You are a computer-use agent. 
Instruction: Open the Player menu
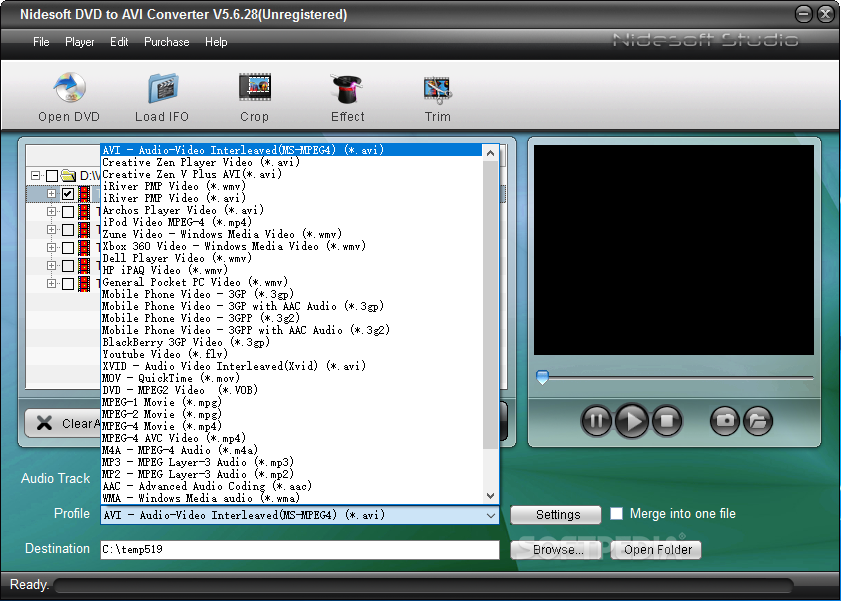pos(79,42)
